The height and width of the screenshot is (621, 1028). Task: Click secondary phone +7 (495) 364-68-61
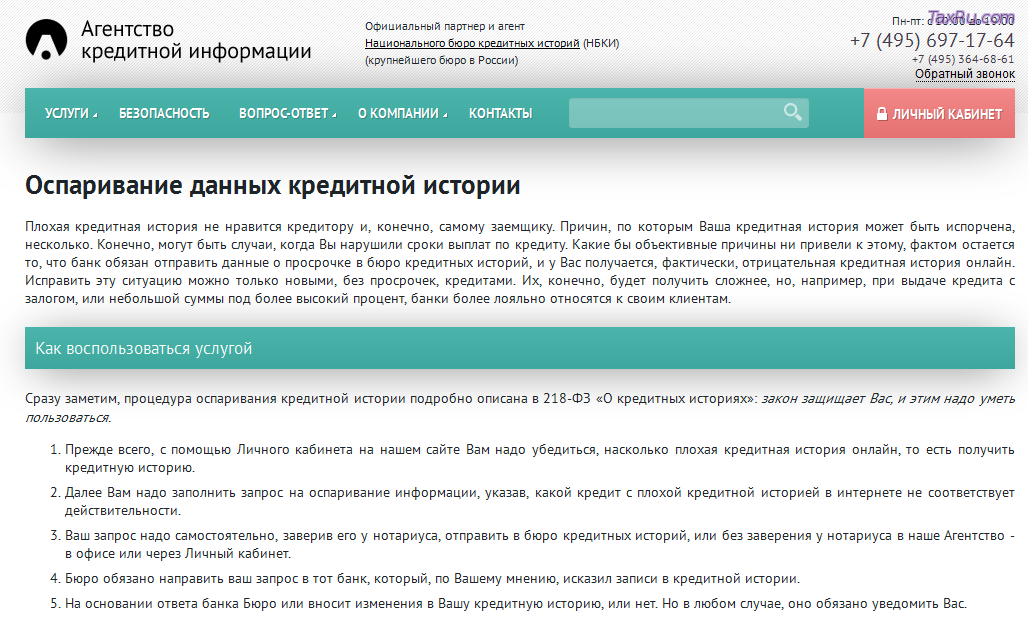(963, 59)
